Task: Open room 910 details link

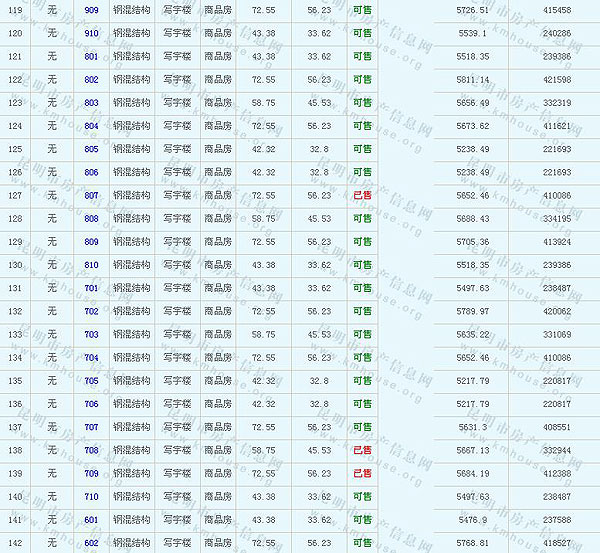Action: coord(91,33)
